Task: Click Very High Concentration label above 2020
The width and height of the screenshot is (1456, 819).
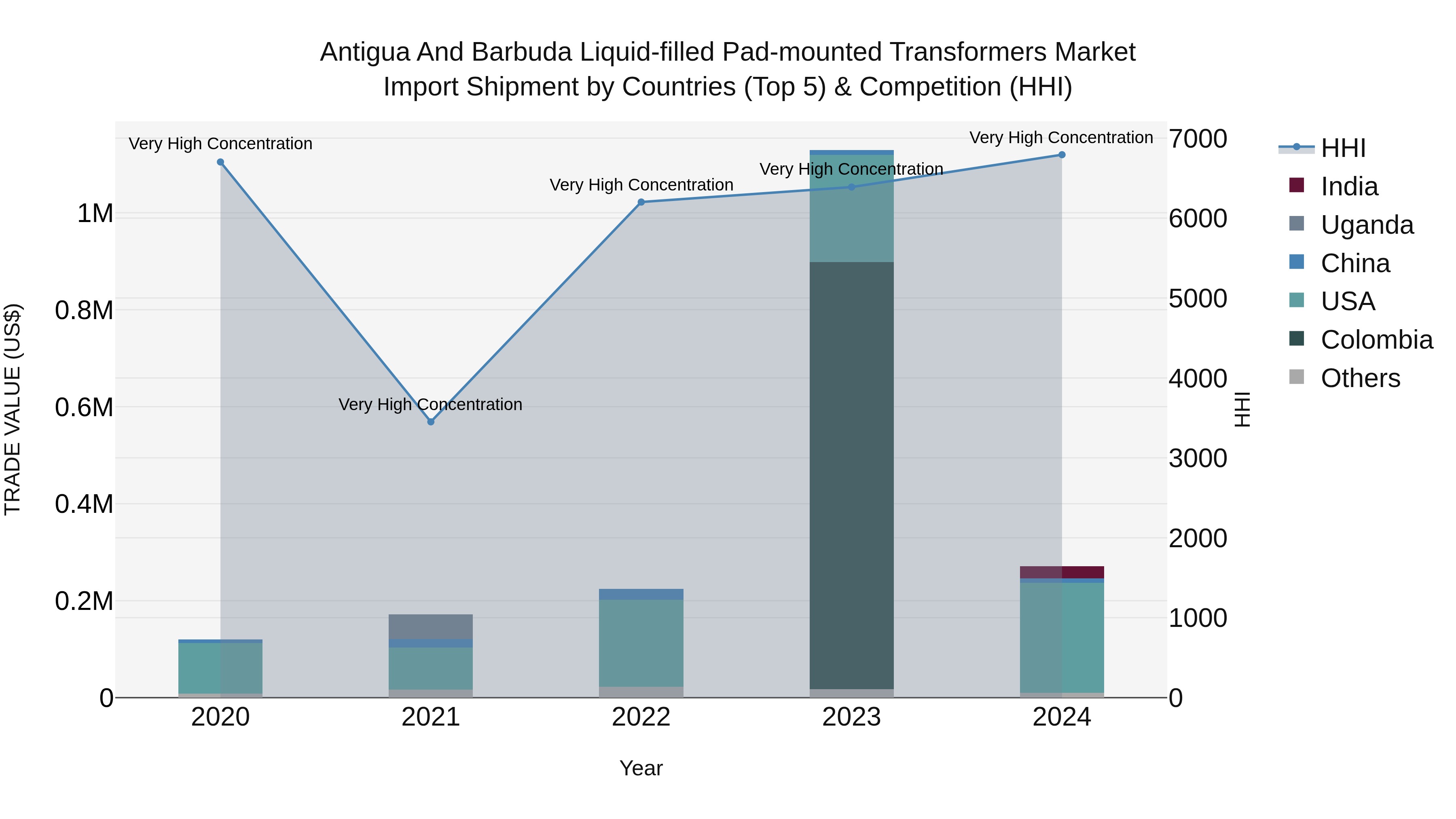Action: coord(220,144)
